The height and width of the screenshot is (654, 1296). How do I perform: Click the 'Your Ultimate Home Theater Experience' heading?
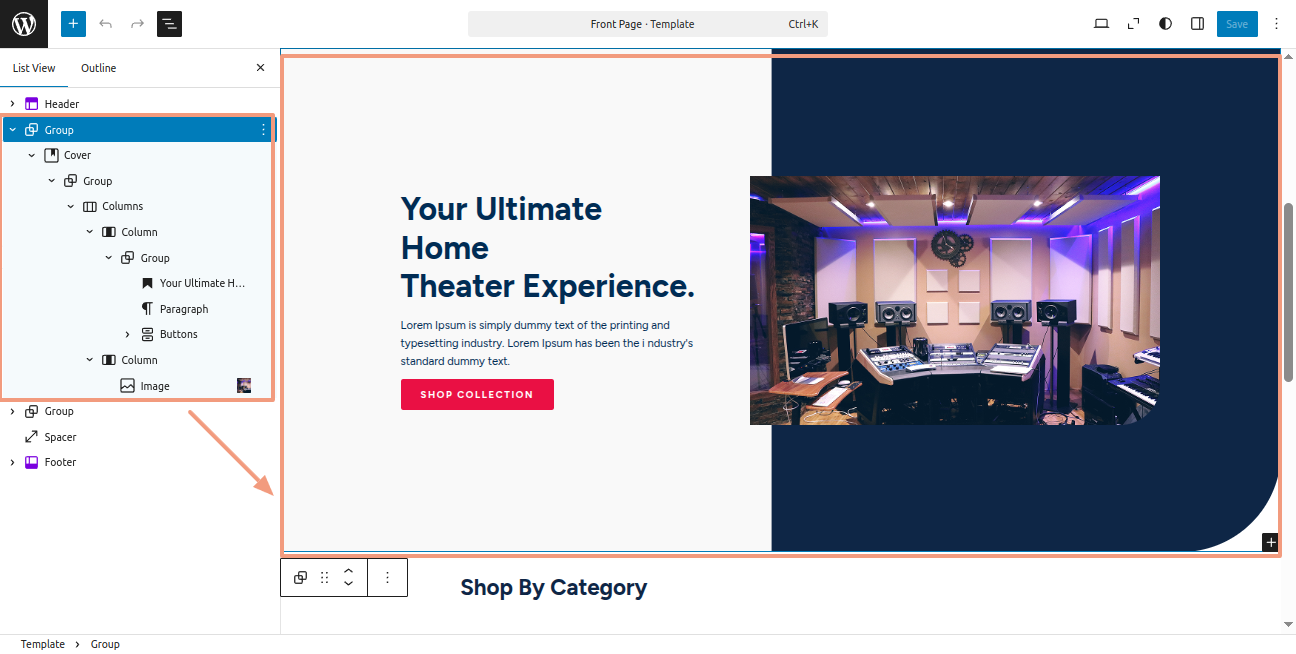tap(548, 248)
